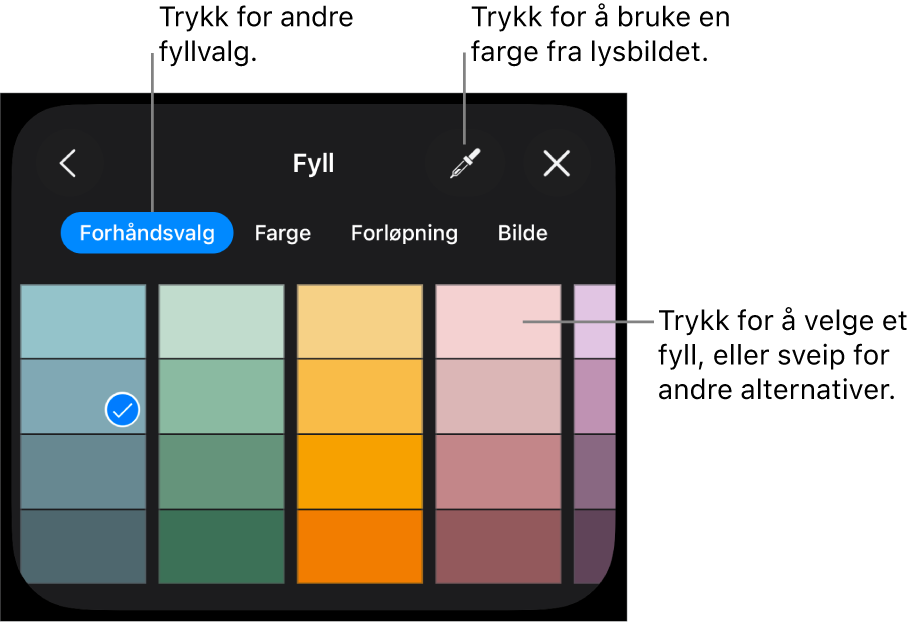Tap the eyedropper color picker icon
The width and height of the screenshot is (915, 622).
pyautogui.click(x=465, y=163)
